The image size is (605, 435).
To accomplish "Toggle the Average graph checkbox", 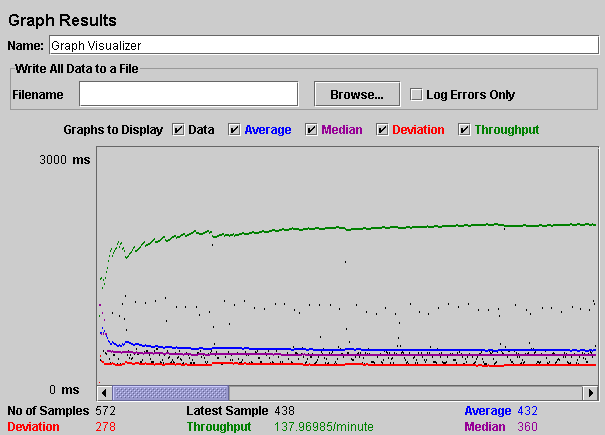I will pyautogui.click(x=234, y=130).
